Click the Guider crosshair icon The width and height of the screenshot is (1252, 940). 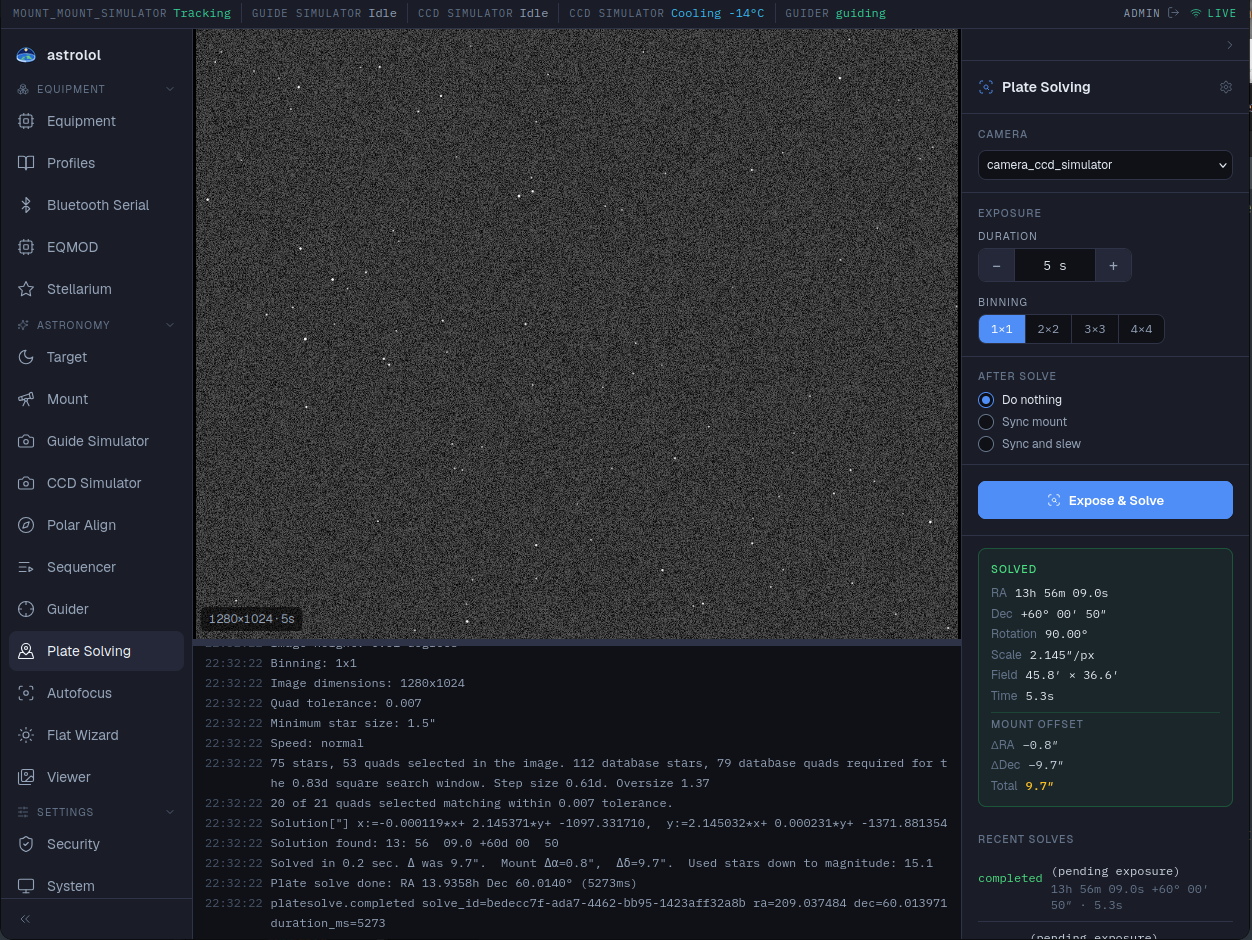26,609
